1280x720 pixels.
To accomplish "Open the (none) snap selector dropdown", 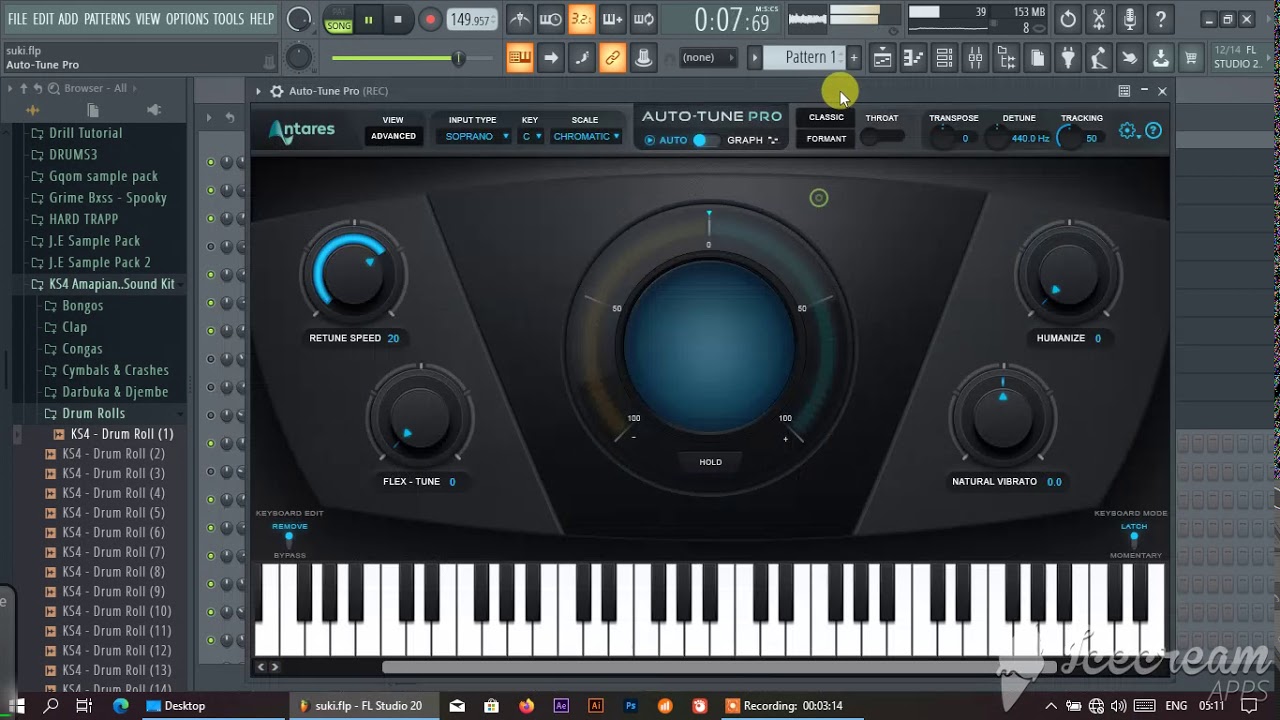I will pyautogui.click(x=707, y=58).
